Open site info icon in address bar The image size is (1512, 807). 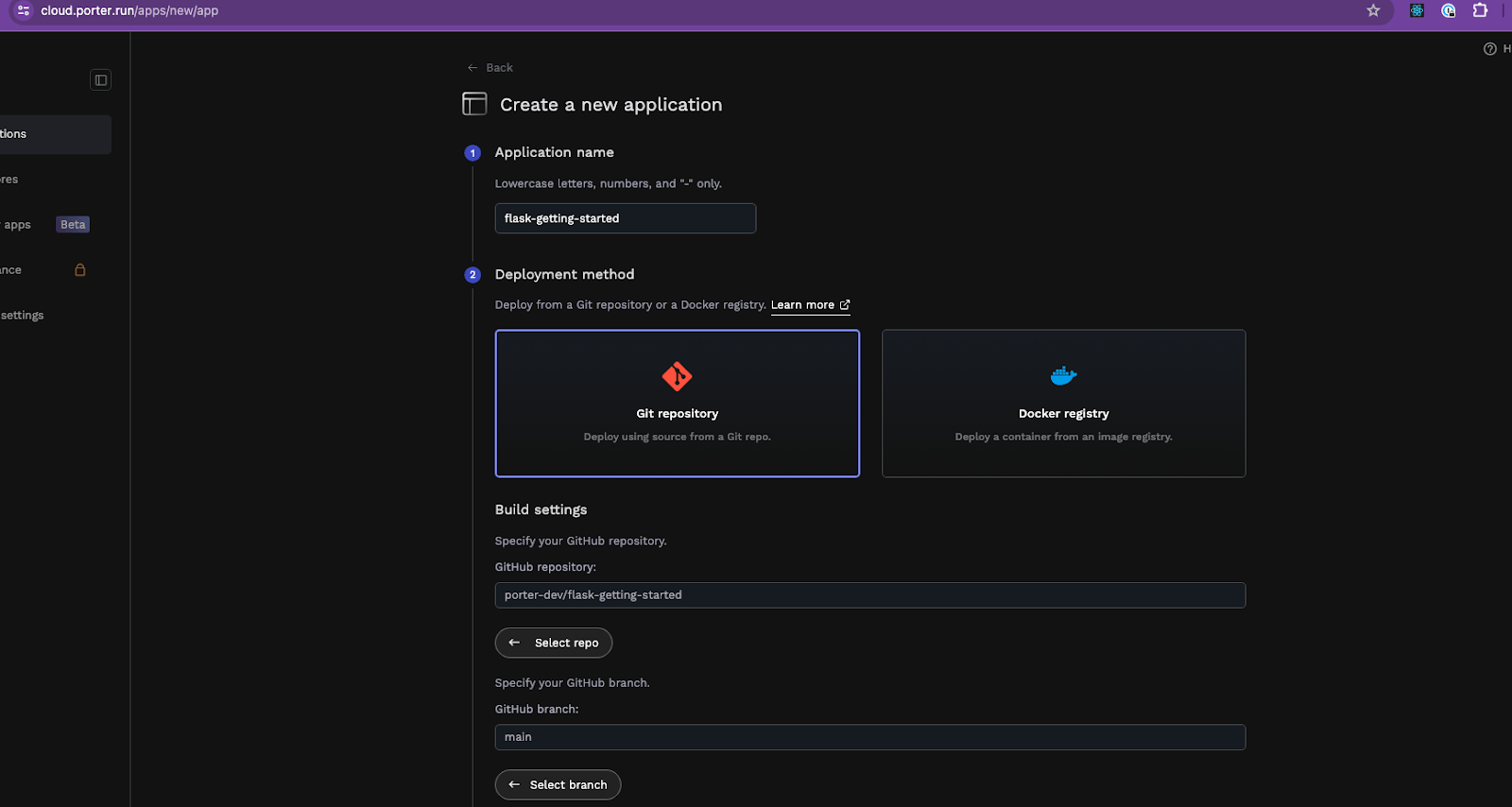[24, 11]
